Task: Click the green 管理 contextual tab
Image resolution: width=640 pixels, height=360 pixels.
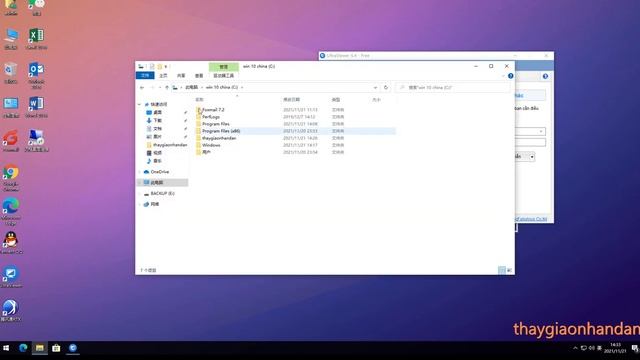Action: point(224,67)
